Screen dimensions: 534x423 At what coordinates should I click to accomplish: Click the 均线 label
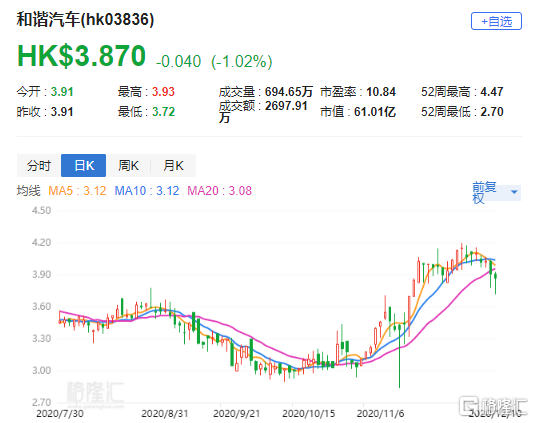tap(29, 191)
